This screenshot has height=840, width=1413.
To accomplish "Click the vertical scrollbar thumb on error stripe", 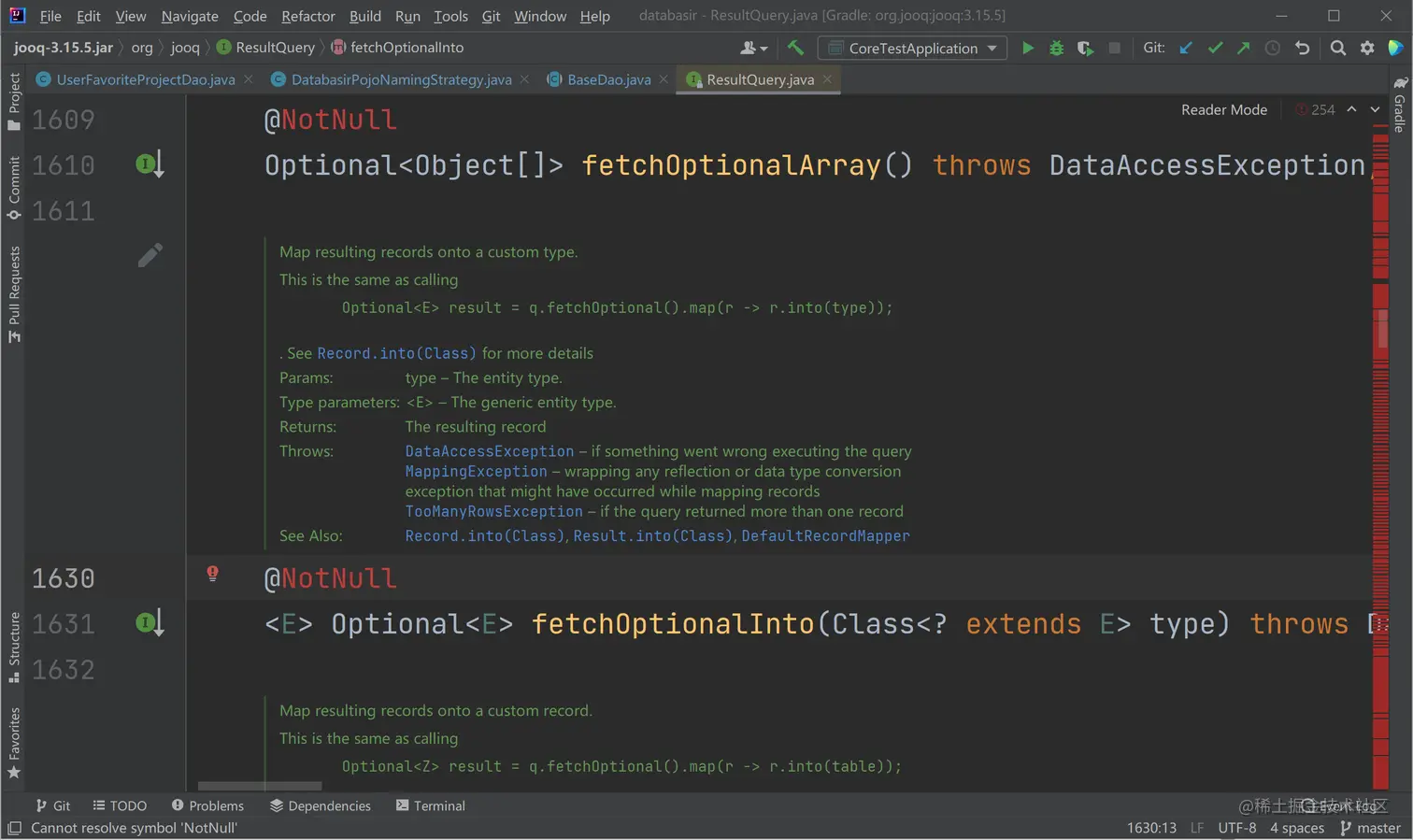I will pos(1383,328).
